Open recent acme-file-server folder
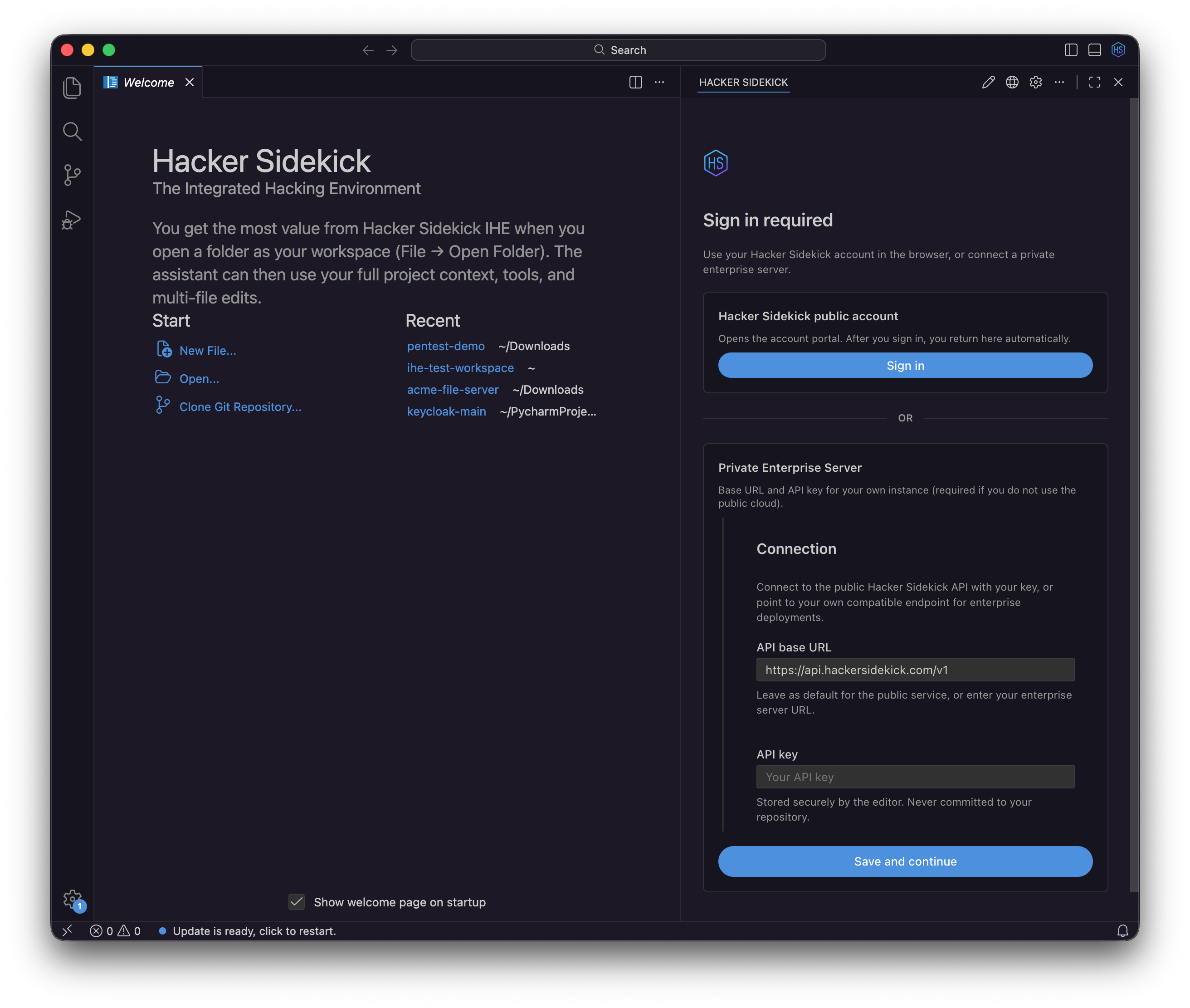The image size is (1190, 1008). click(x=453, y=390)
